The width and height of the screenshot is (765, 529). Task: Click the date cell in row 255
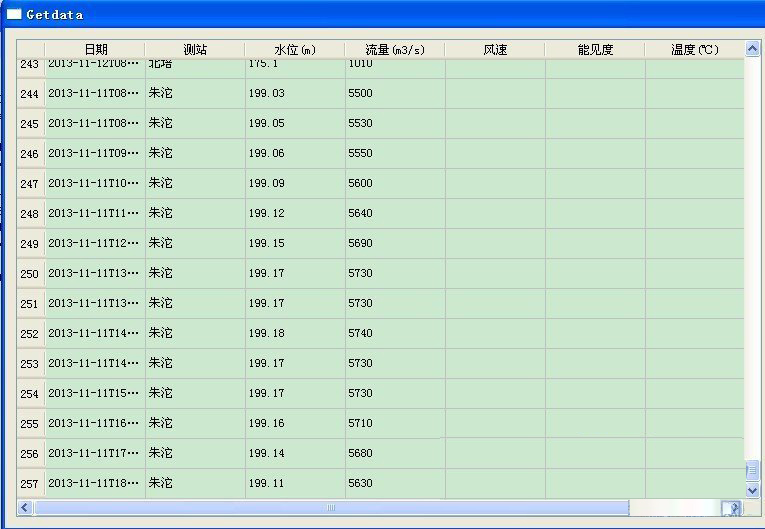coord(95,424)
